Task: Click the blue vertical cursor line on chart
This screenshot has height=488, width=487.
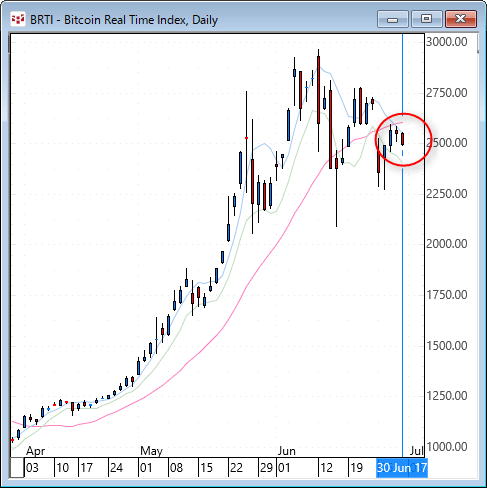Action: [403, 245]
